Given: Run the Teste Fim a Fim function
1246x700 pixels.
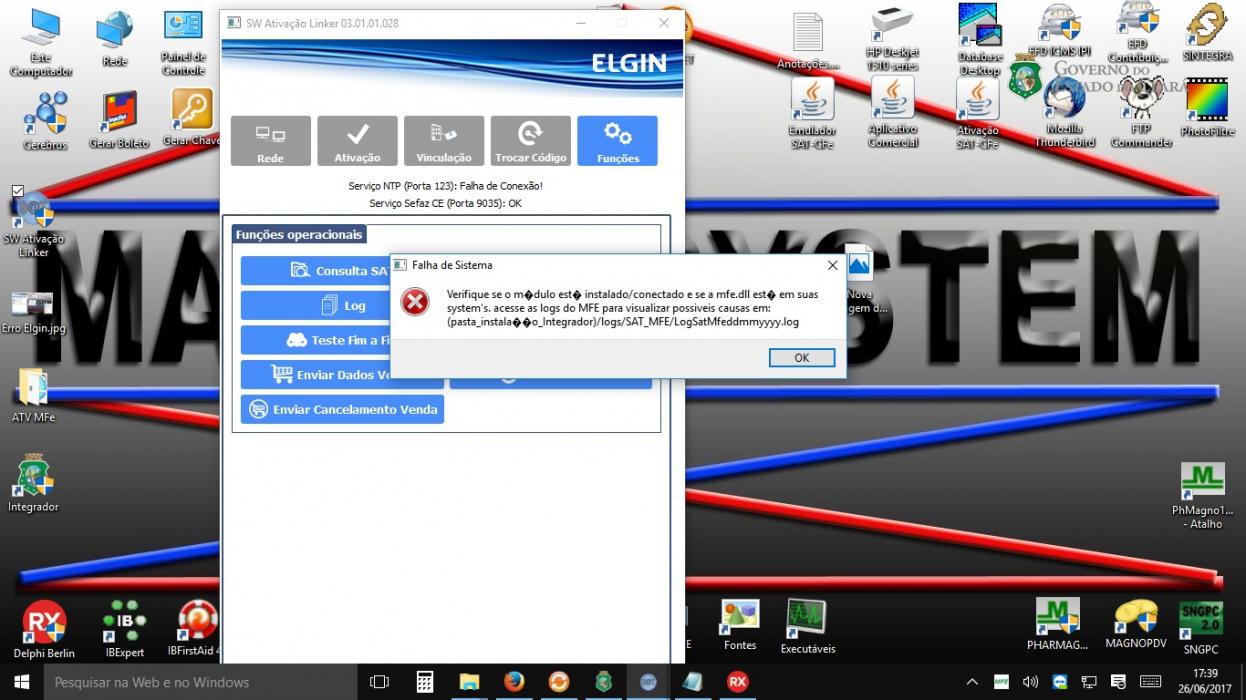Looking at the screenshot, I should coord(315,340).
